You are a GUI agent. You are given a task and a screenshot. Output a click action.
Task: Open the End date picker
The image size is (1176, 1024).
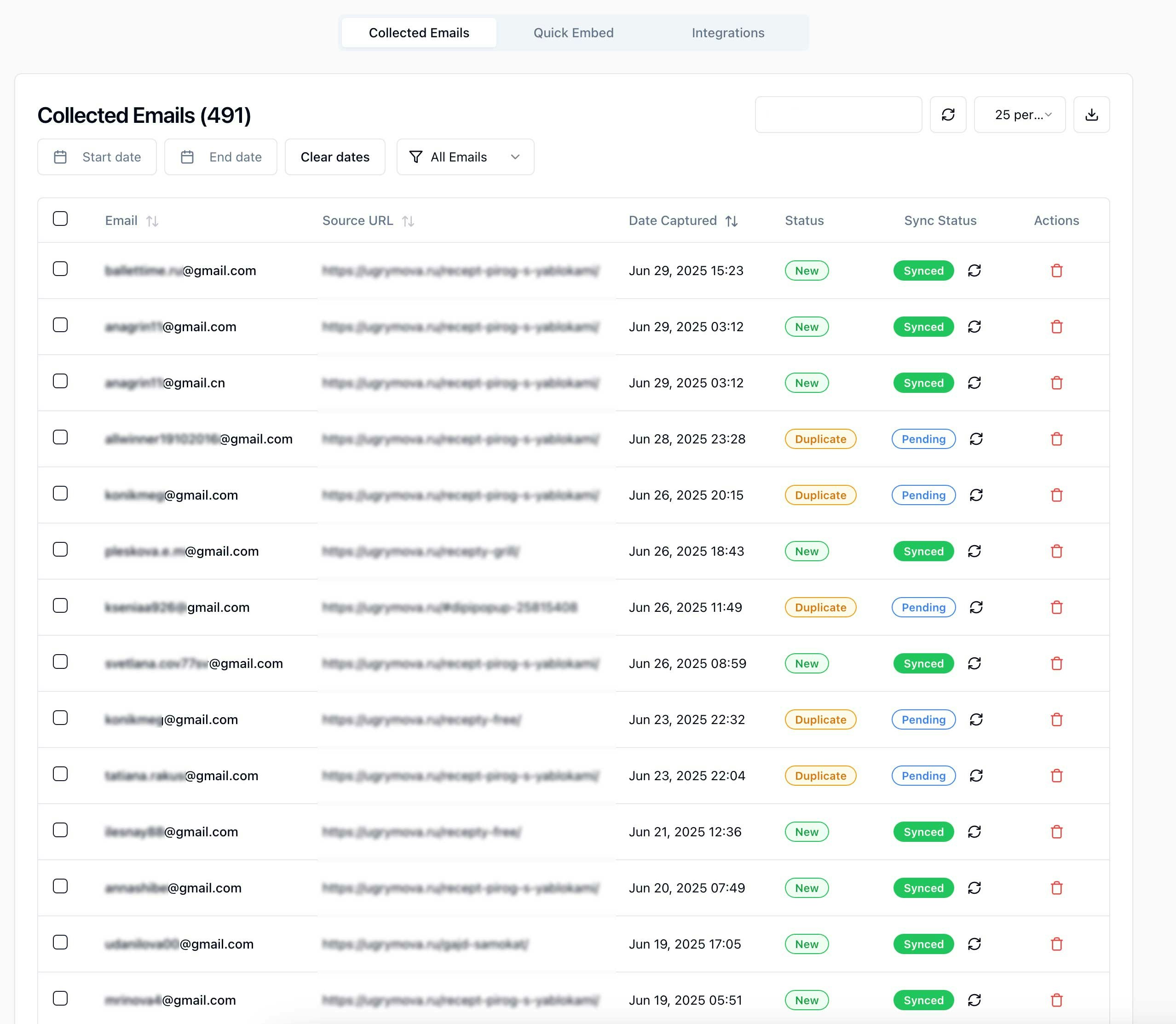220,156
